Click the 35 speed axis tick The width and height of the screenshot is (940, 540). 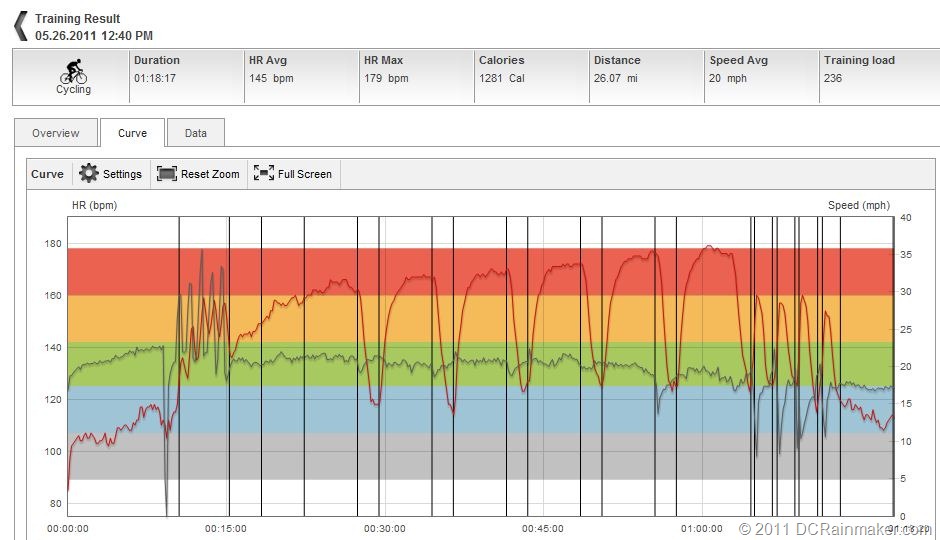click(906, 254)
